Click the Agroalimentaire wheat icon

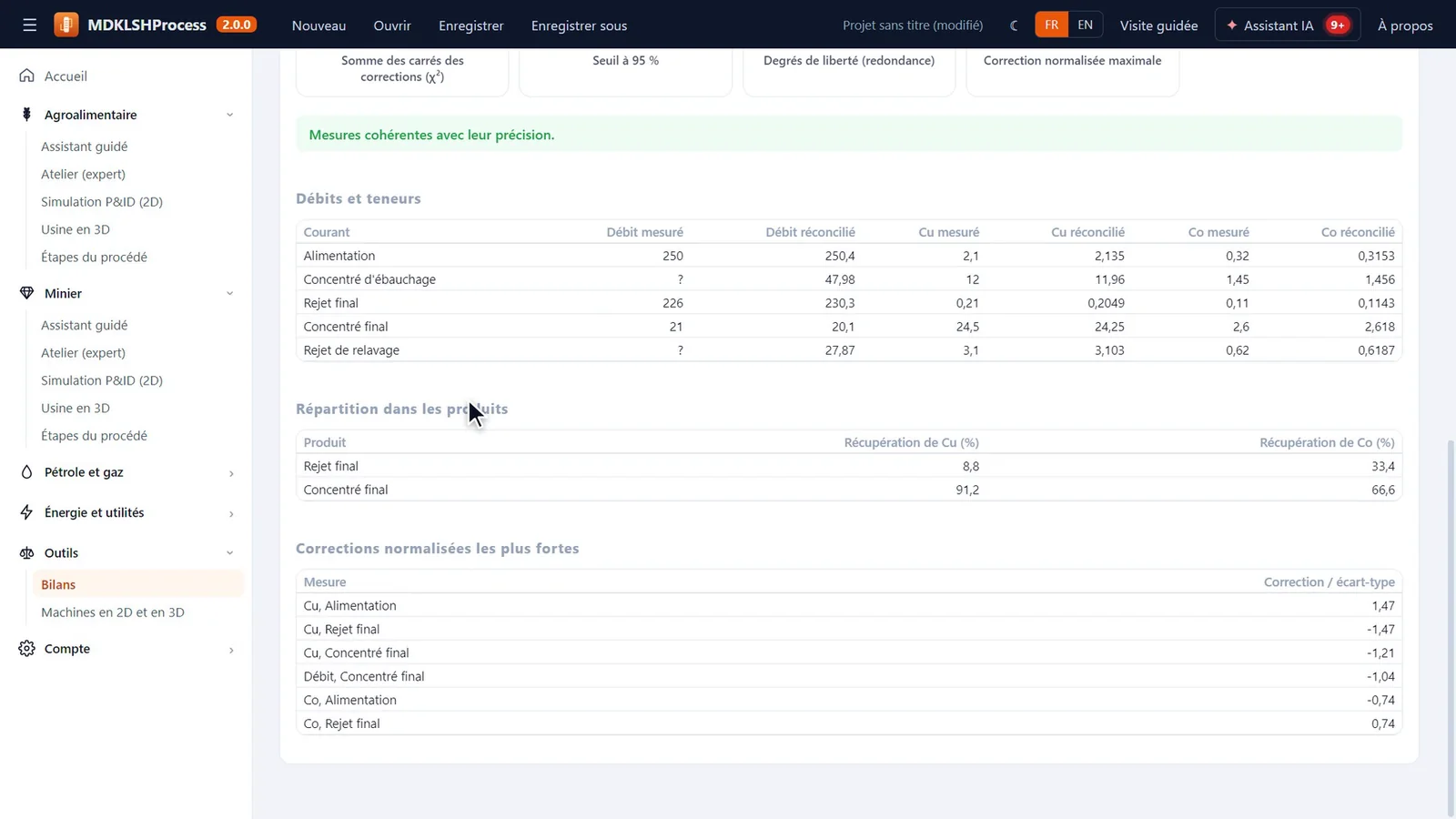[x=26, y=115]
